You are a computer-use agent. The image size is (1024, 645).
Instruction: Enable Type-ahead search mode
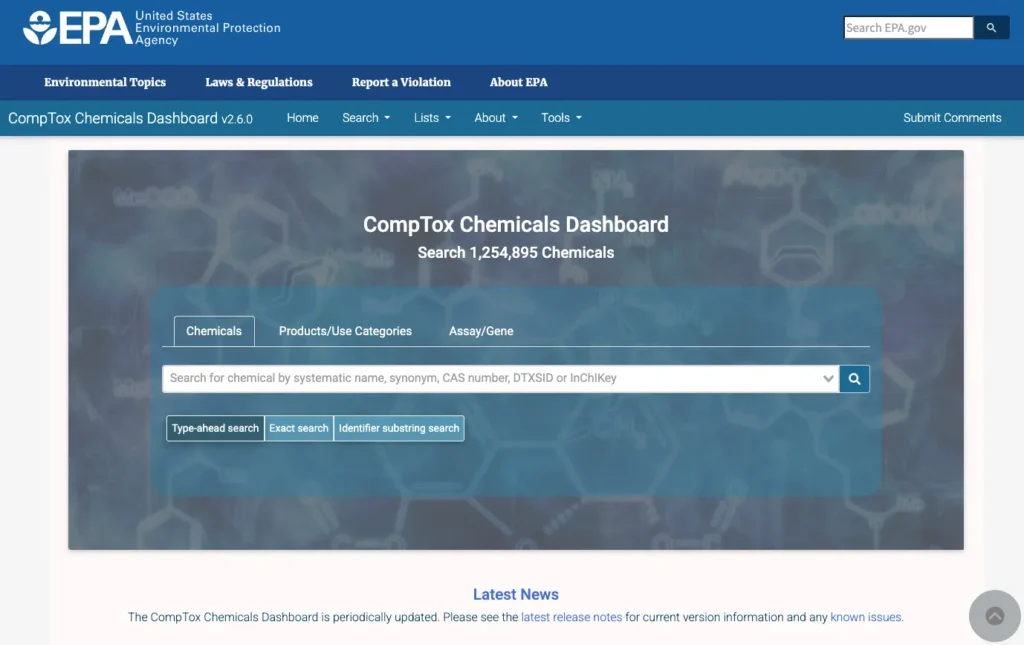[215, 428]
